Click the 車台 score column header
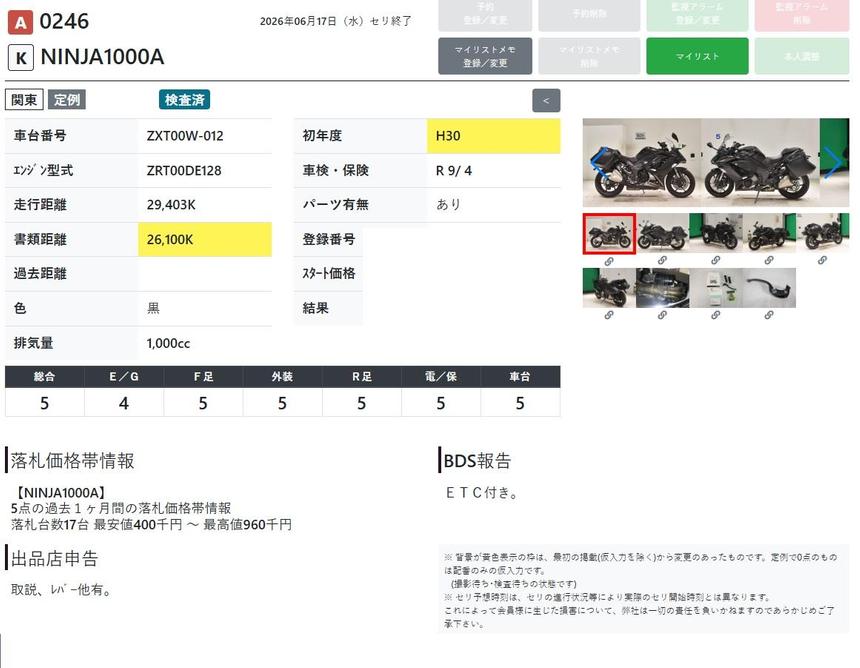 point(520,377)
